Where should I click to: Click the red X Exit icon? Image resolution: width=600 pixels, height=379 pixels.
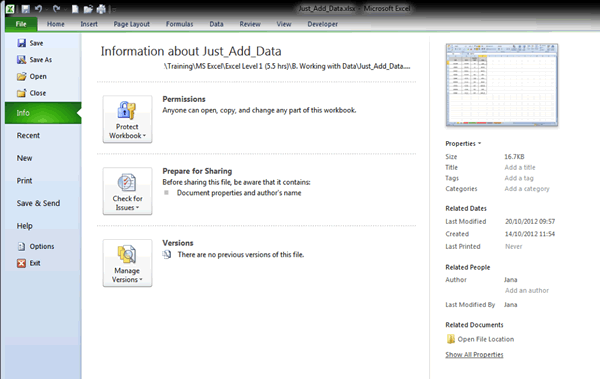click(21, 263)
